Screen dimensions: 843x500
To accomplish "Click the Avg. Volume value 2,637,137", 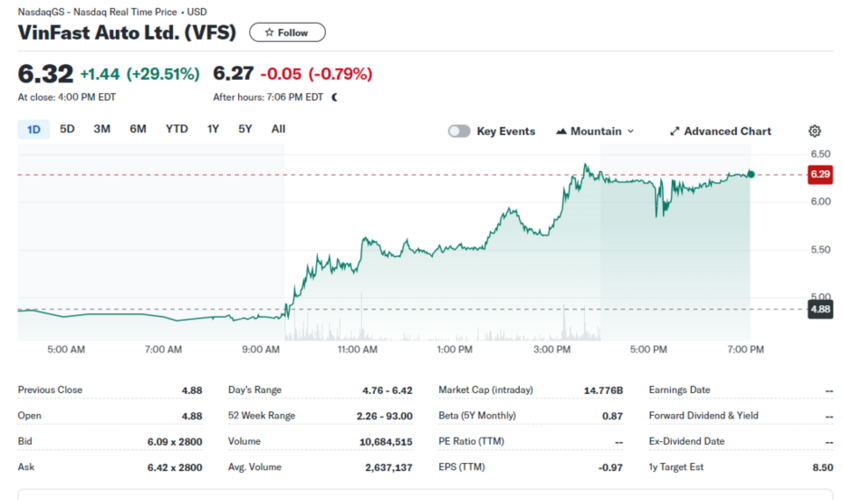I will tap(389, 468).
